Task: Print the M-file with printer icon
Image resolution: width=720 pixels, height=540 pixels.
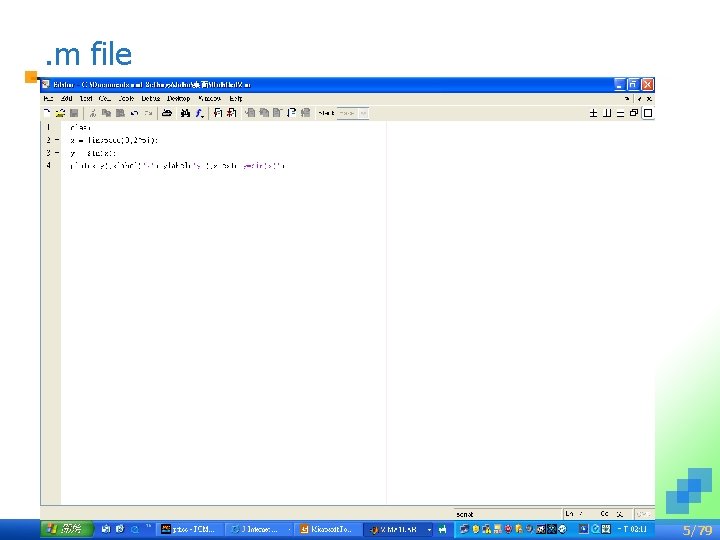Action: coord(167,113)
